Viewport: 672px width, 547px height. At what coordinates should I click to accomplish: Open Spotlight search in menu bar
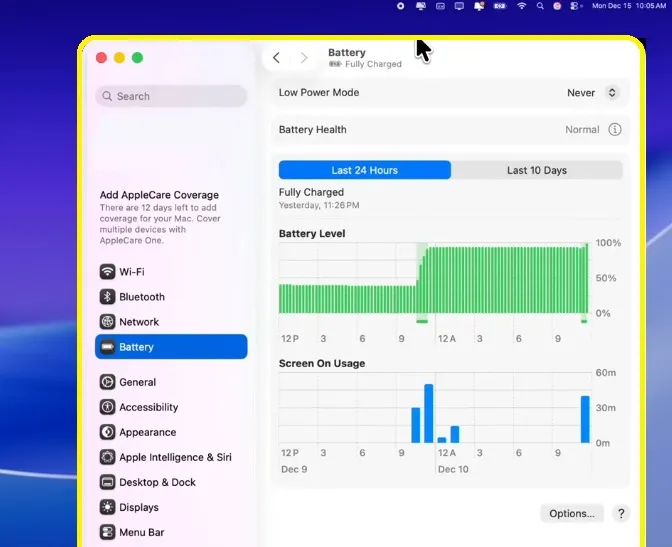pyautogui.click(x=540, y=6)
